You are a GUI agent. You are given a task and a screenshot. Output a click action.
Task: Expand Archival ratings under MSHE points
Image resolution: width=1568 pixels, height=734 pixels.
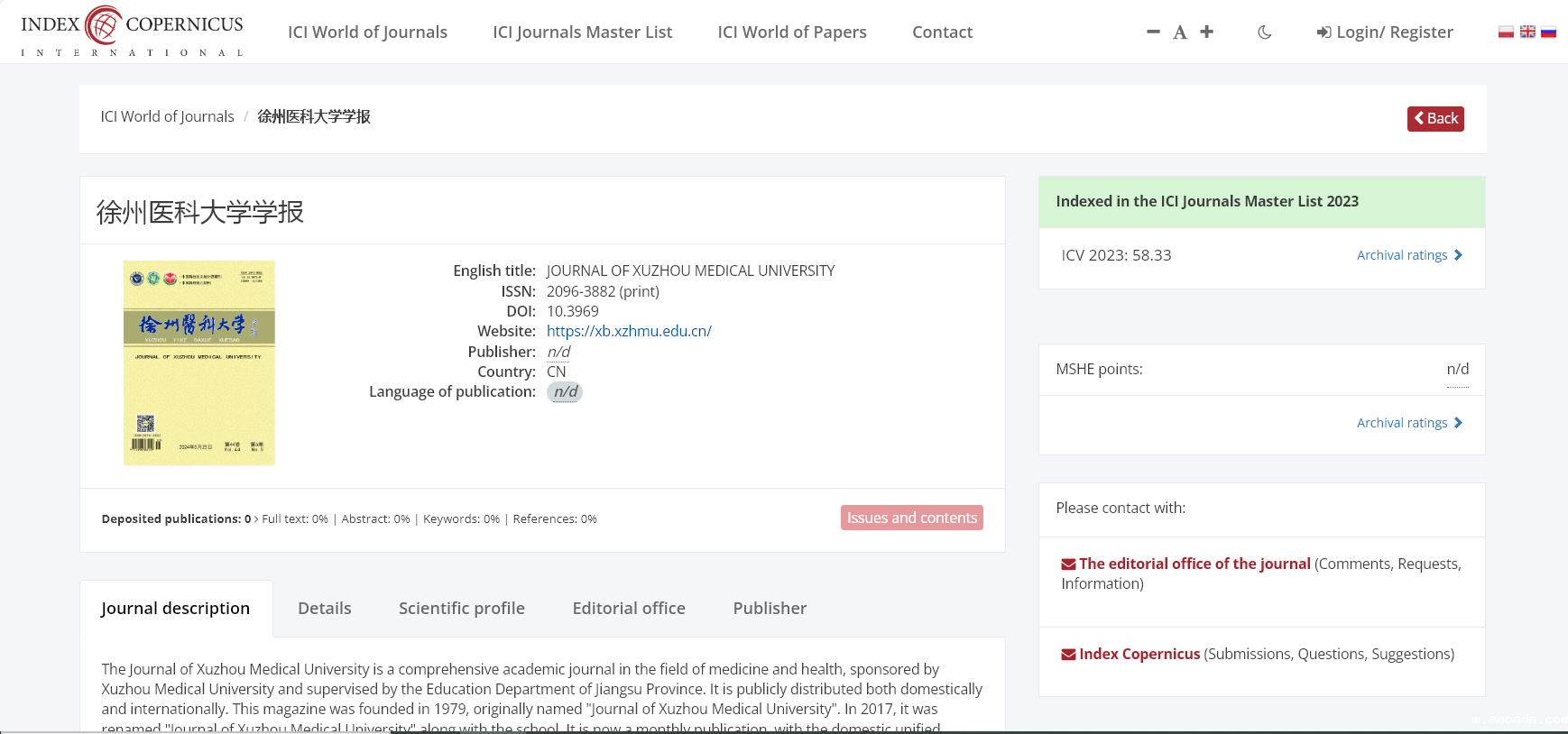click(1409, 423)
